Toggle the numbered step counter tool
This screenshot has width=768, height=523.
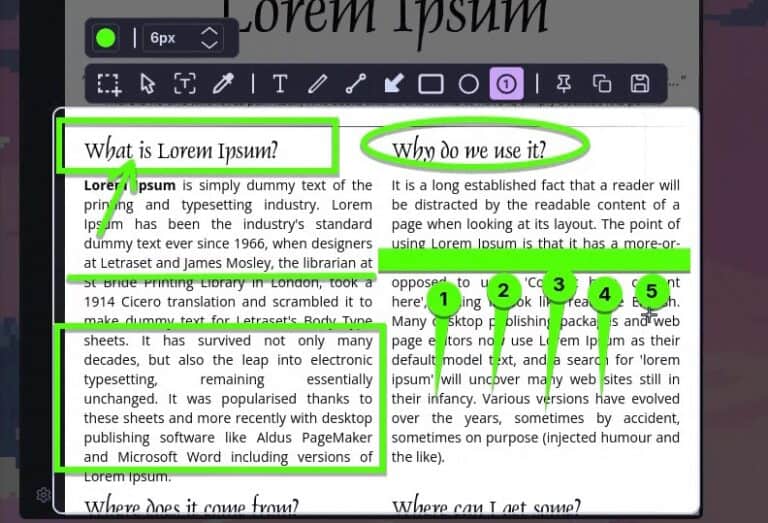coord(506,84)
